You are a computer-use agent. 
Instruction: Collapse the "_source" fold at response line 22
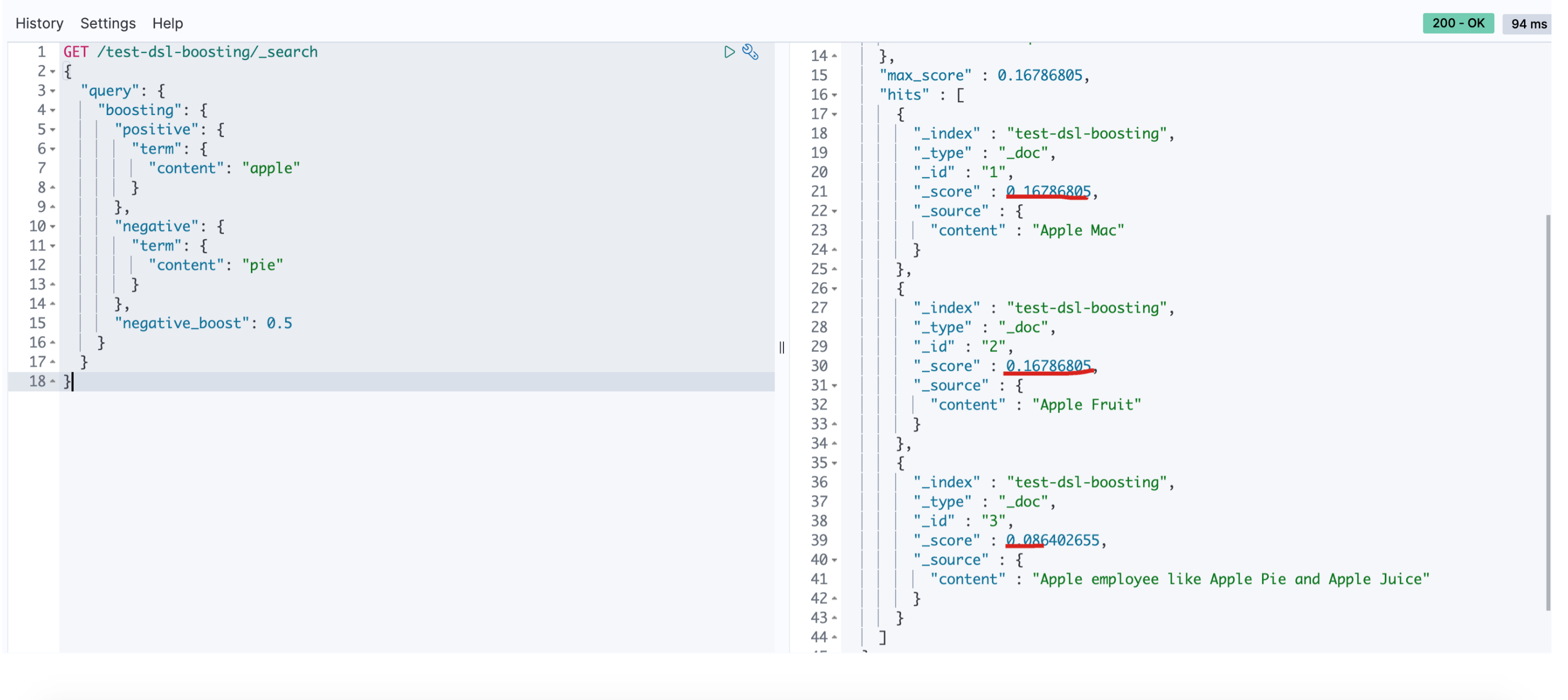835,211
